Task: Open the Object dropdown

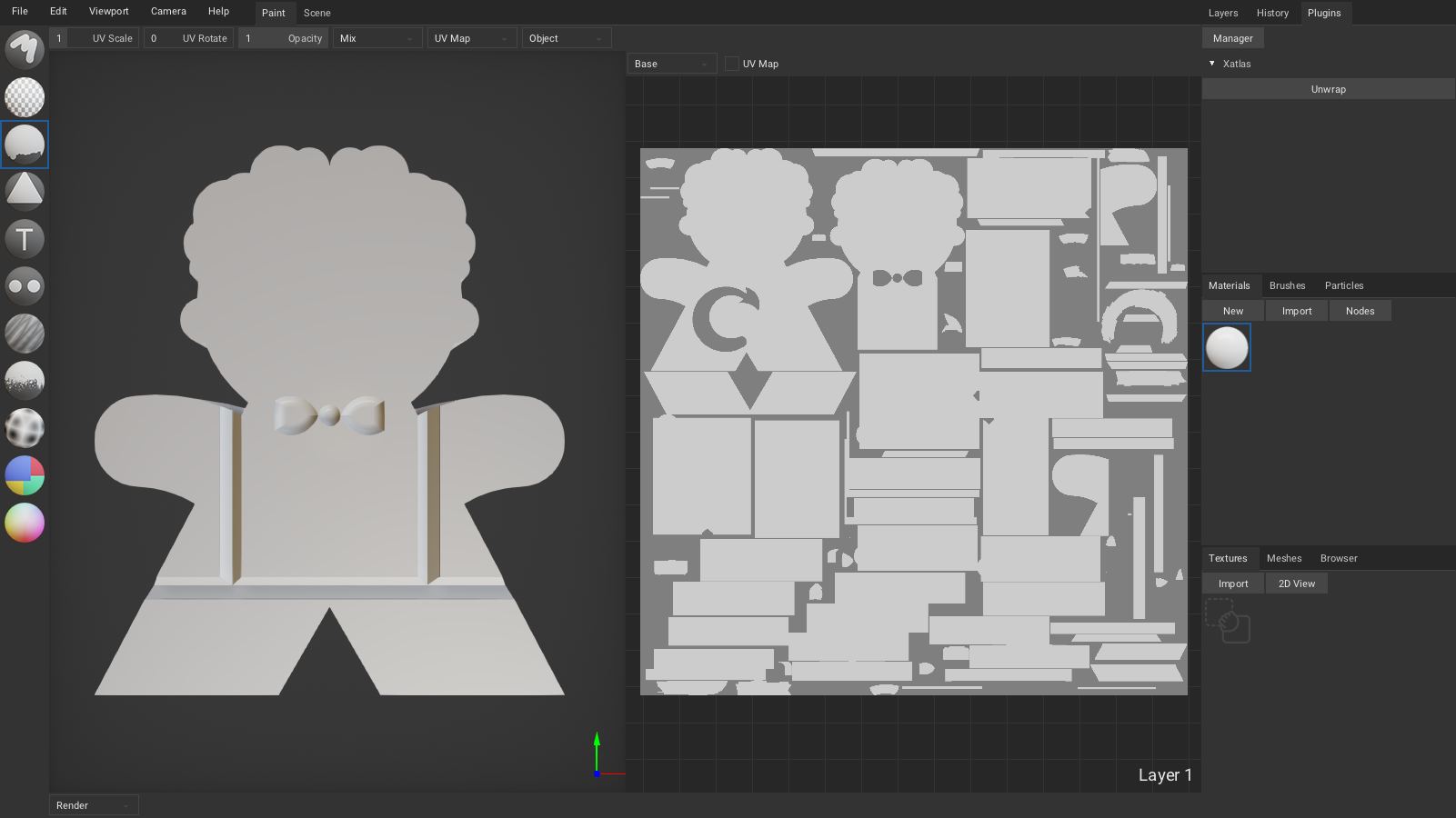Action: click(567, 38)
